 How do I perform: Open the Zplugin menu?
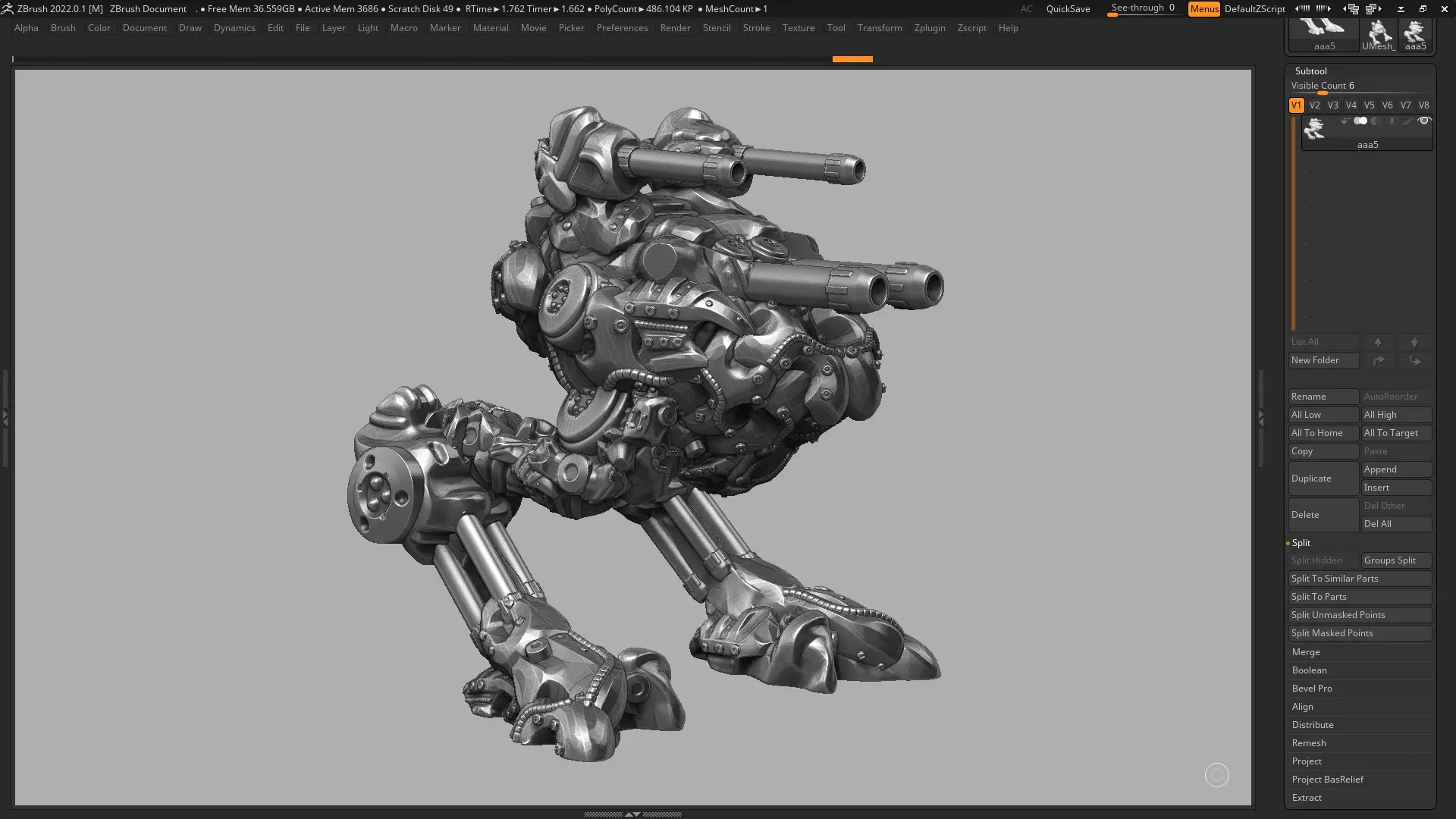[929, 28]
